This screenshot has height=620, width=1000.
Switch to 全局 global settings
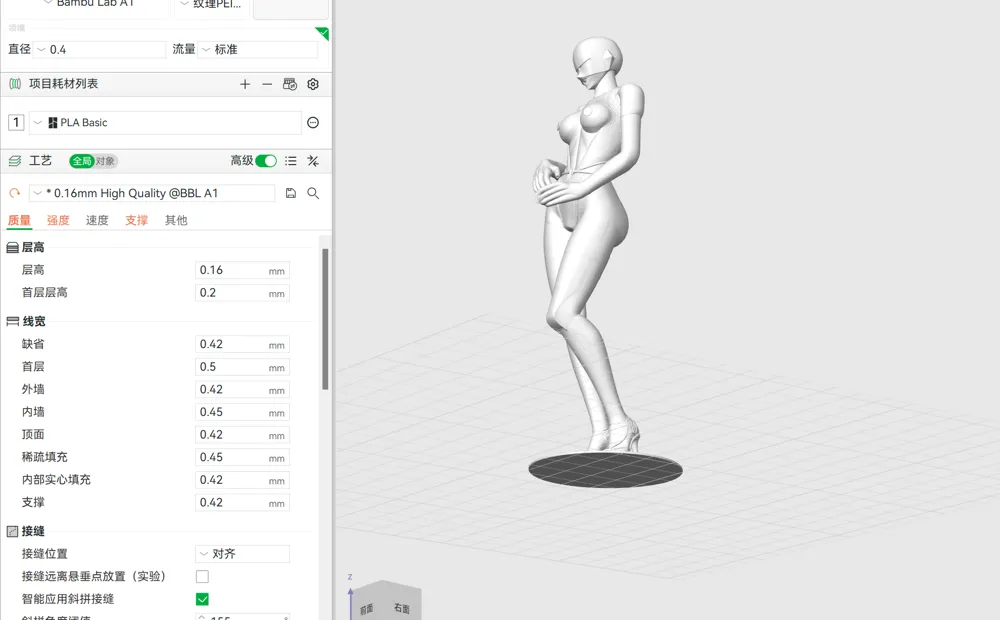click(x=82, y=161)
